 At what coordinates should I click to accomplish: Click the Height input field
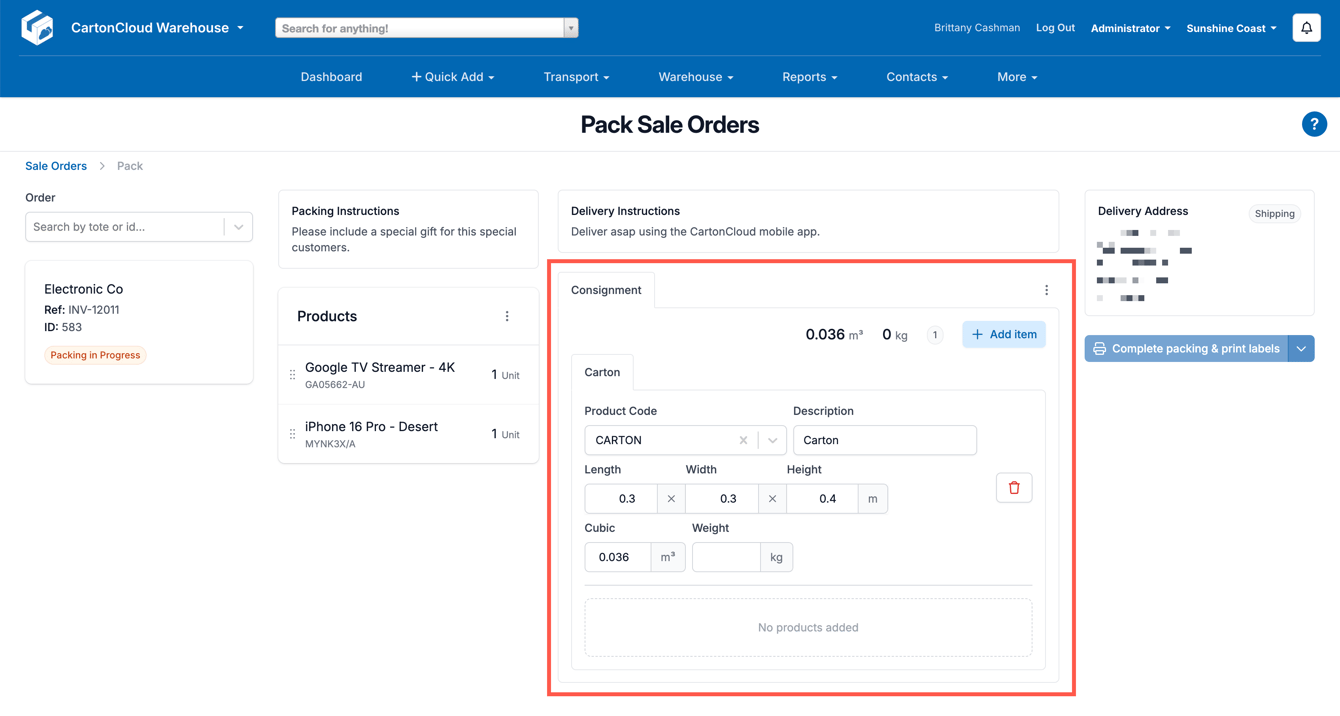(x=823, y=499)
